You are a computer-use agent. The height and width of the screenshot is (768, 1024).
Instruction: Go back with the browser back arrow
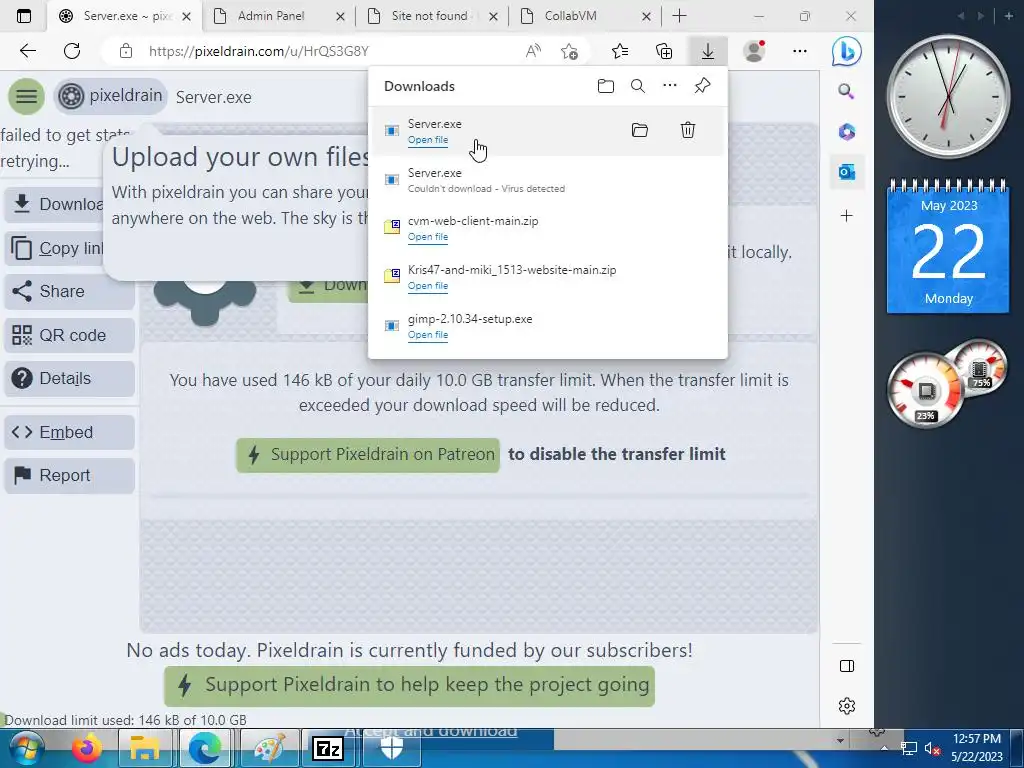27,51
